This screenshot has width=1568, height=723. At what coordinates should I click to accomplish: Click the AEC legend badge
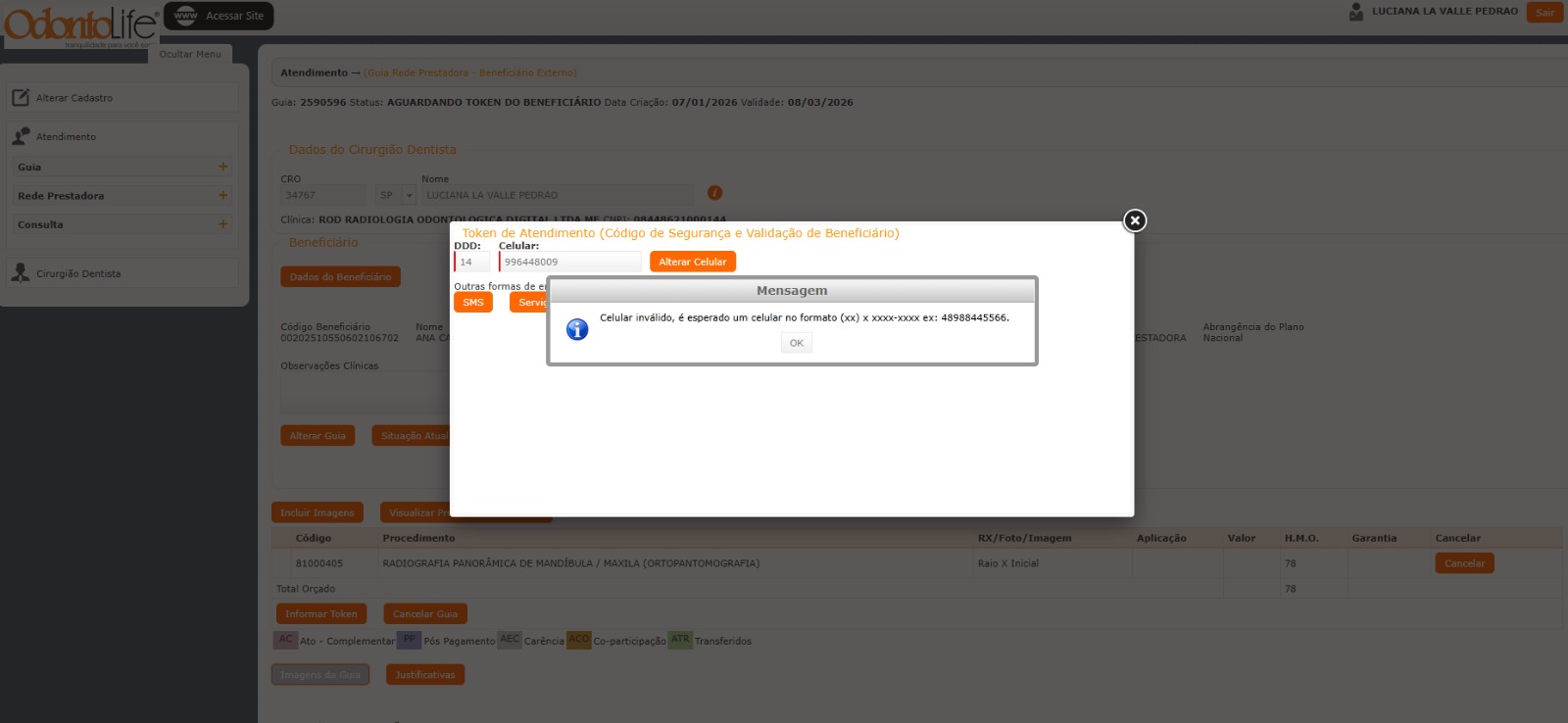click(x=510, y=640)
